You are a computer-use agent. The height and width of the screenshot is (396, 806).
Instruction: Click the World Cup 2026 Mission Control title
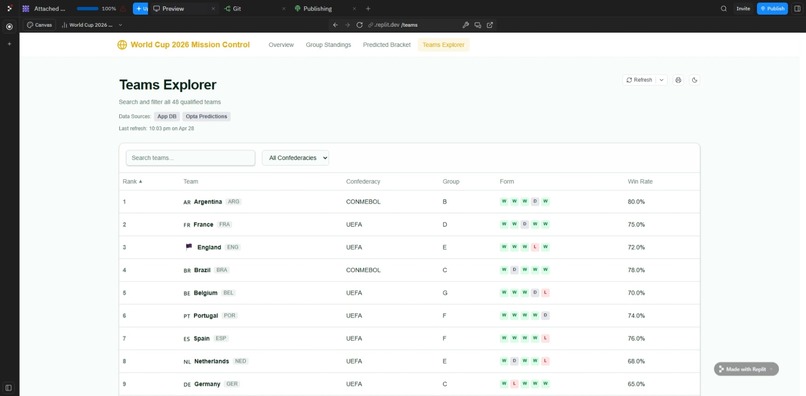point(190,45)
